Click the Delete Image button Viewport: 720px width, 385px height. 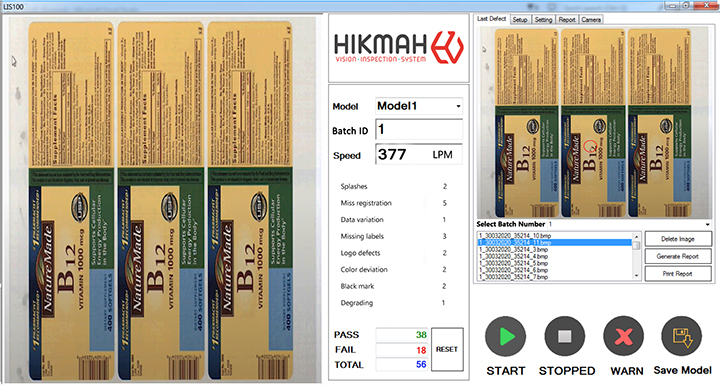pos(678,239)
